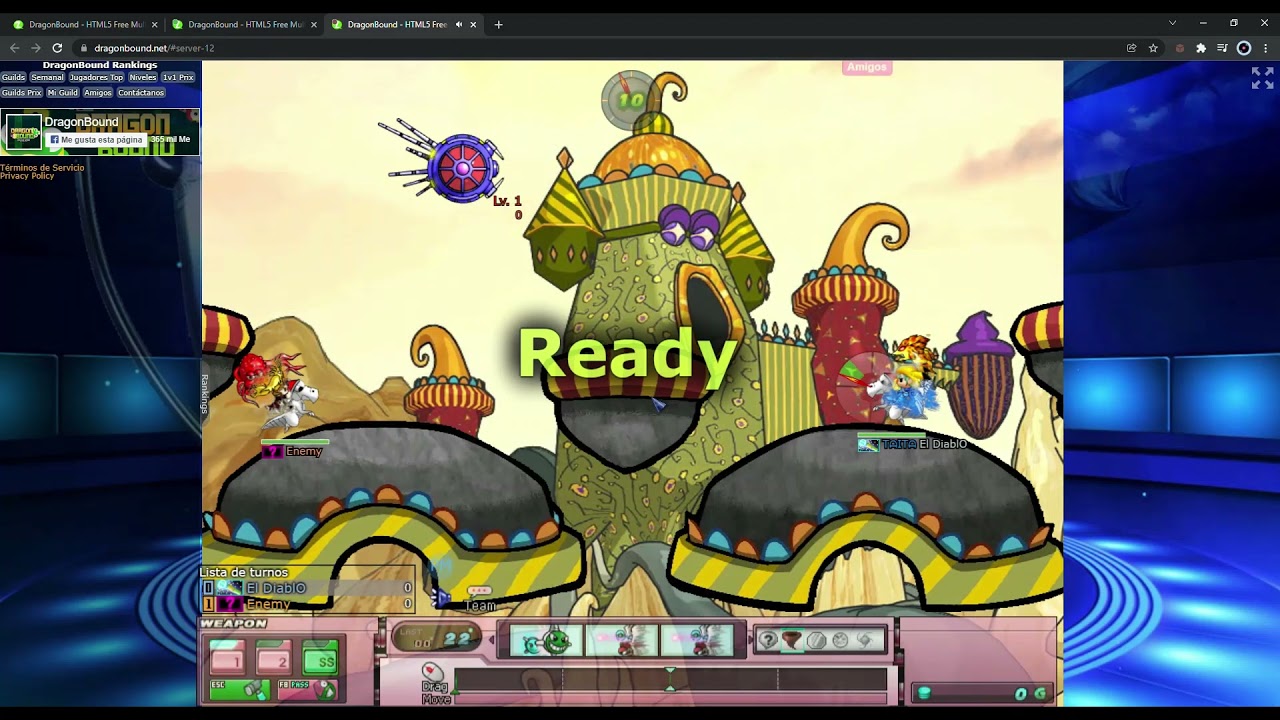
Task: Open the Guilds Prix rankings
Action: [x=22, y=93]
